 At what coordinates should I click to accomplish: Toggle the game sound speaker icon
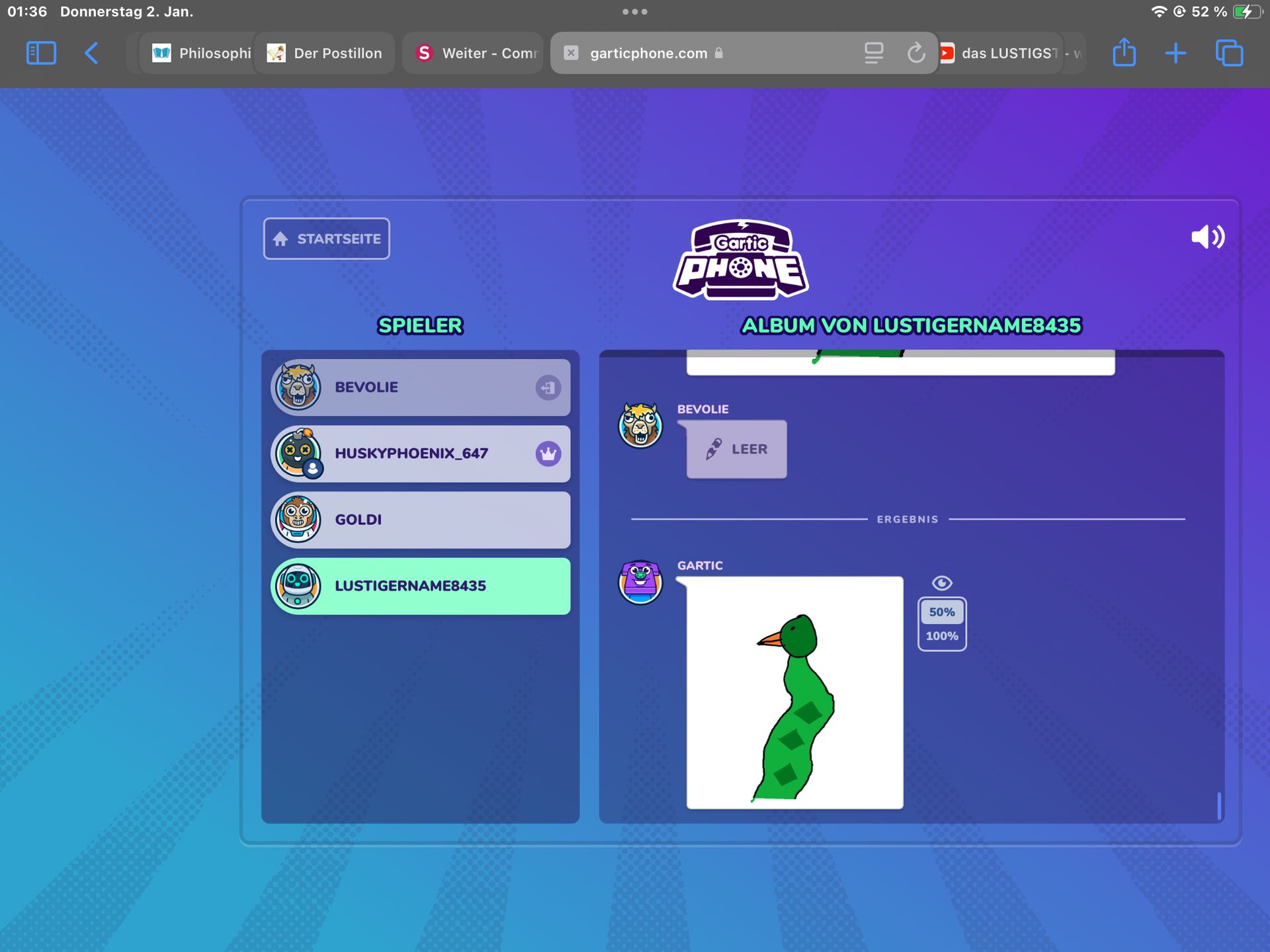click(x=1207, y=237)
